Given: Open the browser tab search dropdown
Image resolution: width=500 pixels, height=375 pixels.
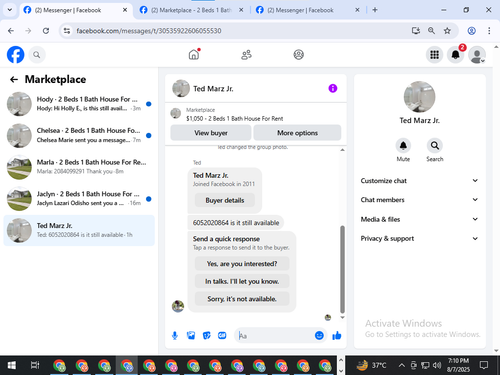Looking at the screenshot, I should pos(10,10).
